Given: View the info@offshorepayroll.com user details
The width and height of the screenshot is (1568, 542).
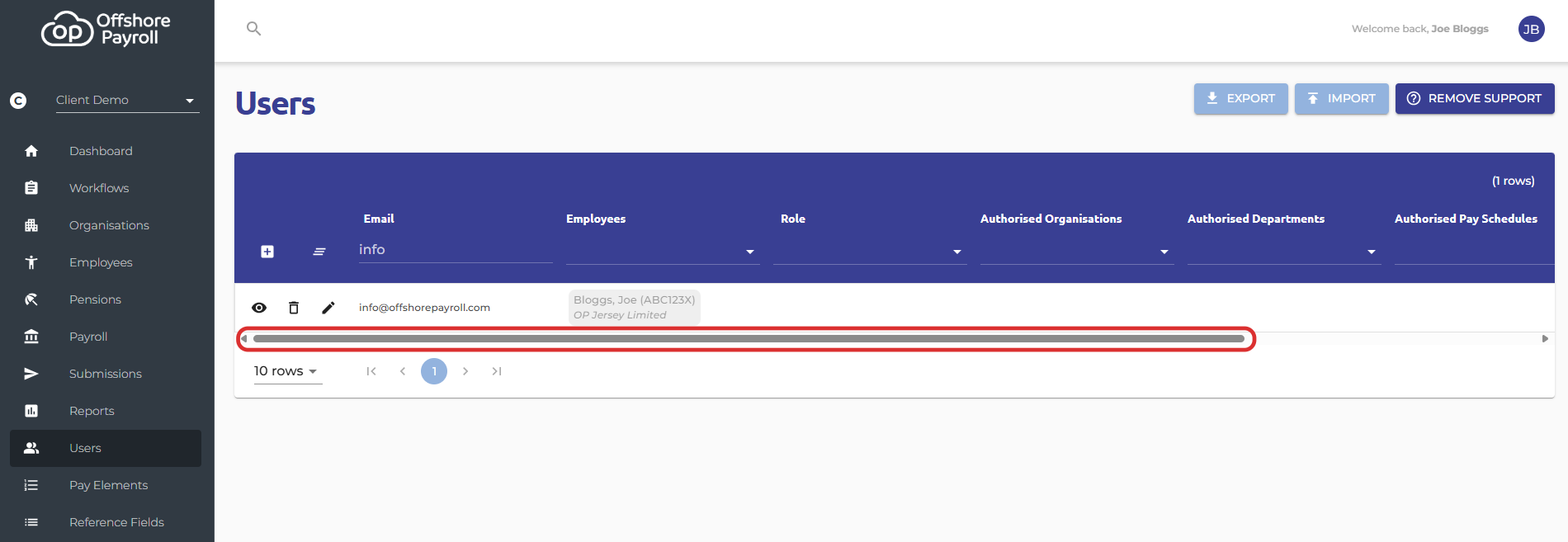Looking at the screenshot, I should [x=259, y=308].
